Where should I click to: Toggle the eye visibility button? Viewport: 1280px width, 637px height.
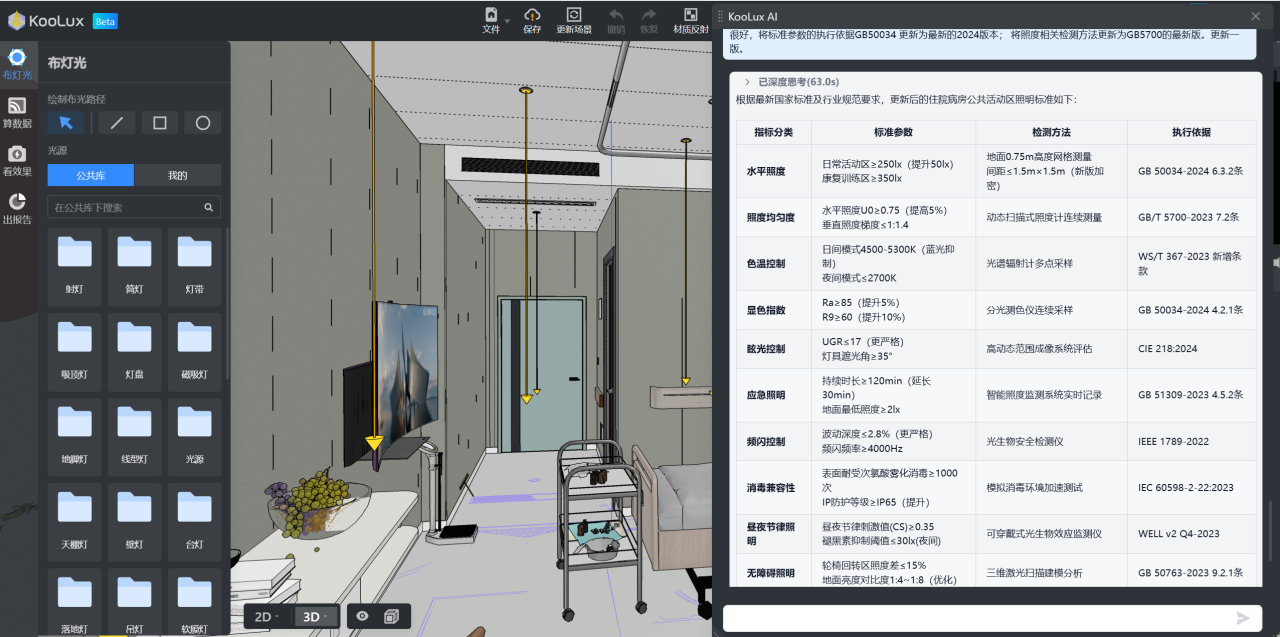coord(363,617)
